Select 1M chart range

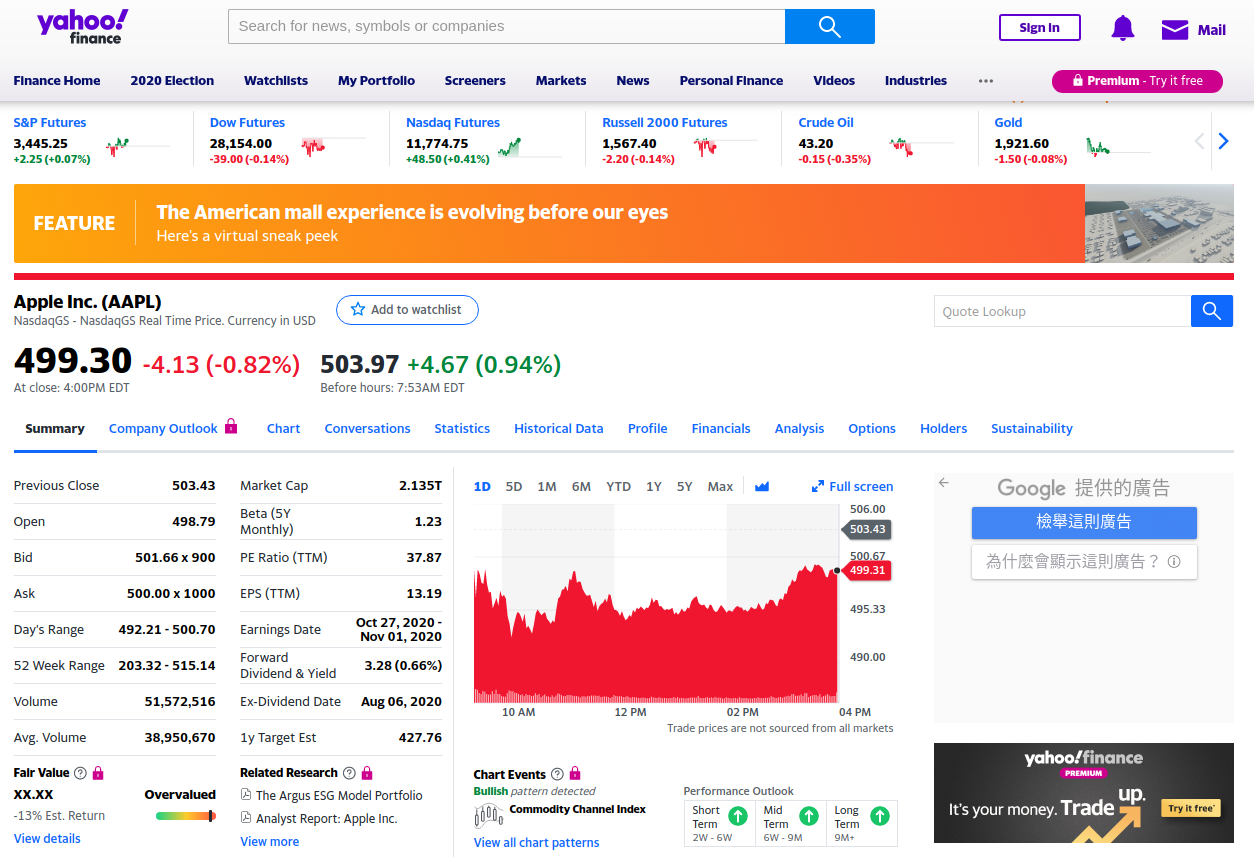click(x=547, y=486)
